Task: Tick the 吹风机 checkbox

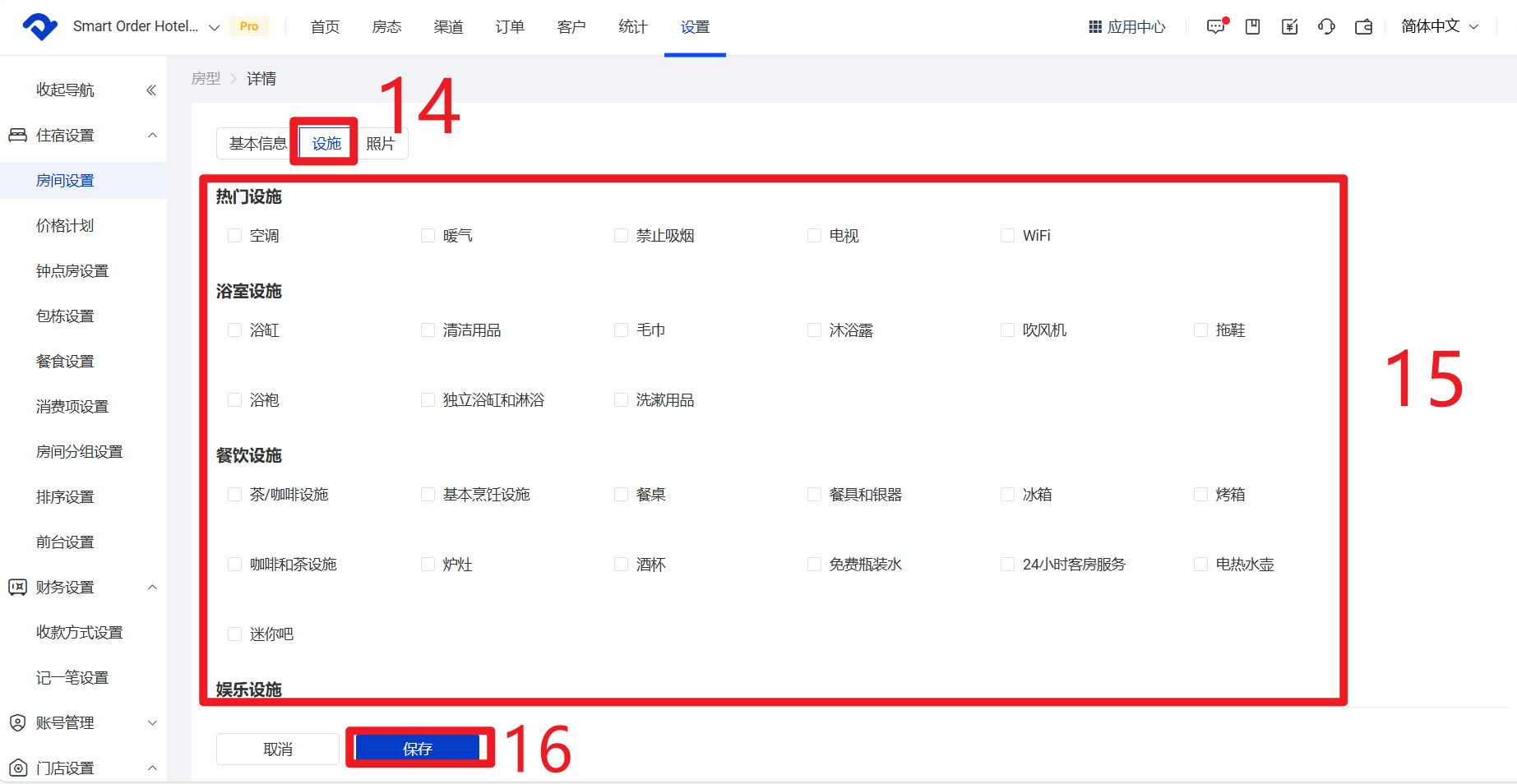Action: (x=1007, y=330)
